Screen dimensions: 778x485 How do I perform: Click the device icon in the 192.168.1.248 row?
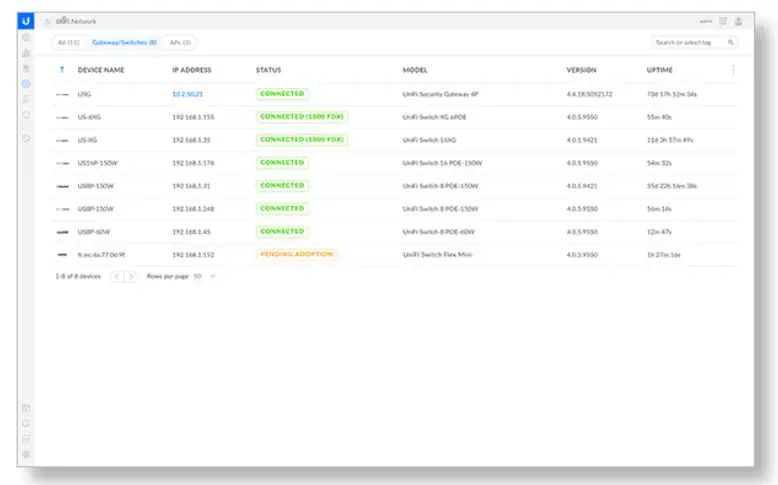coord(63,209)
